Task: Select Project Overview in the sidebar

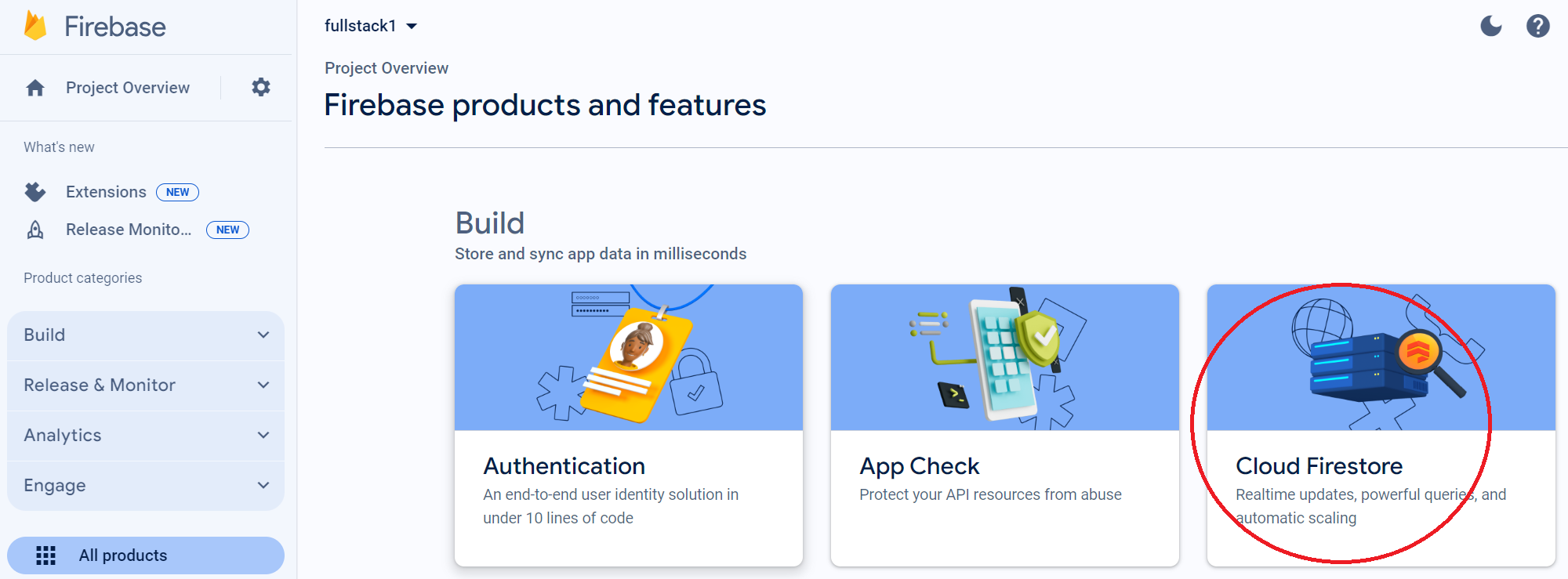Action: click(x=128, y=87)
